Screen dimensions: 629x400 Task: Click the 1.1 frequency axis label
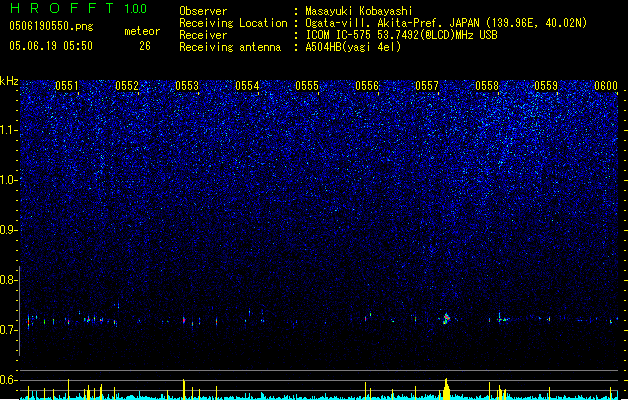coord(9,130)
